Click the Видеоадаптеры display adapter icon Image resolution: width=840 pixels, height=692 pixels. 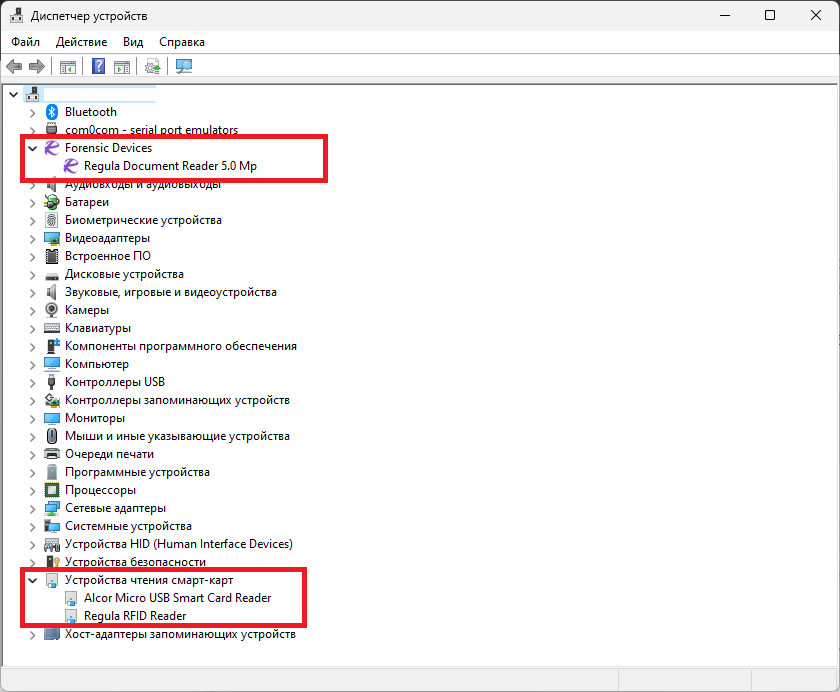click(x=51, y=238)
